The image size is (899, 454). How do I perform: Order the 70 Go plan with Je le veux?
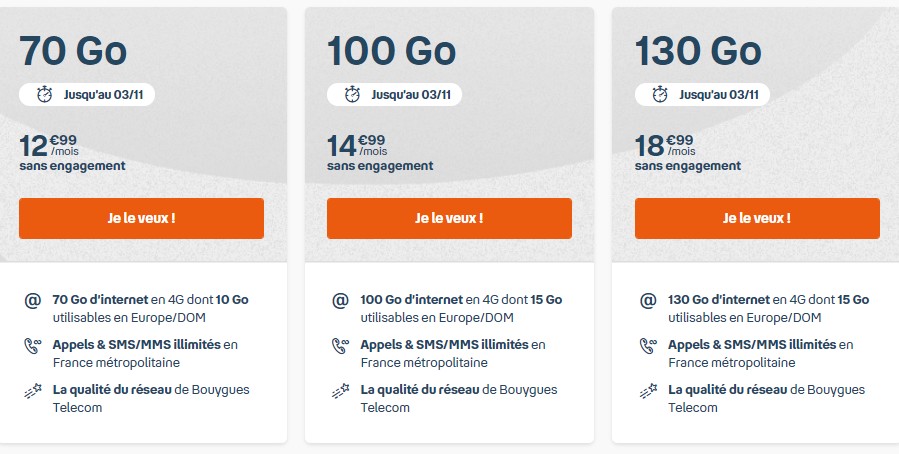(141, 218)
